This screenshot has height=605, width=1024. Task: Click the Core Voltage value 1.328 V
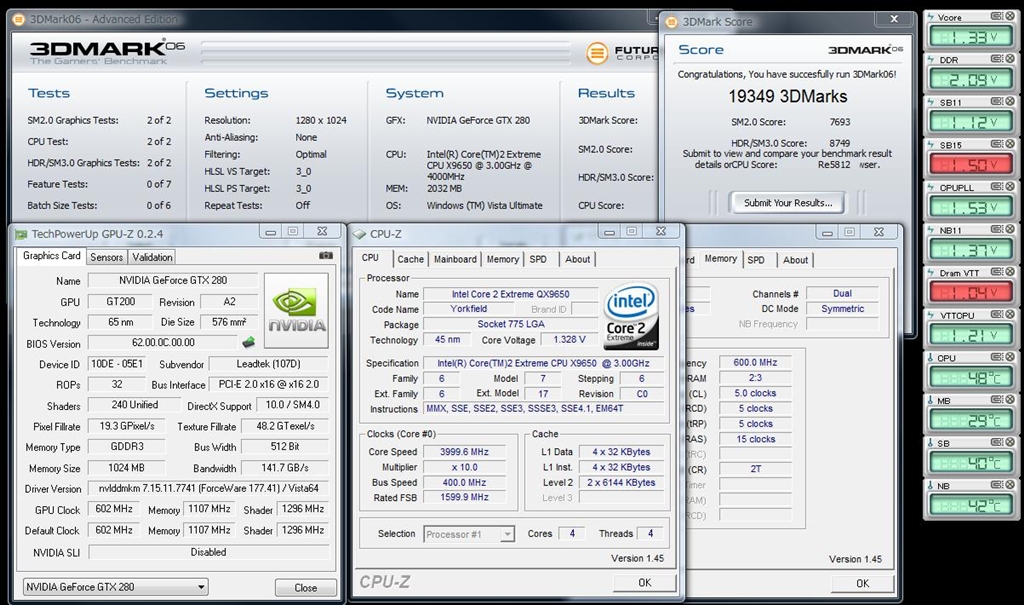click(569, 340)
